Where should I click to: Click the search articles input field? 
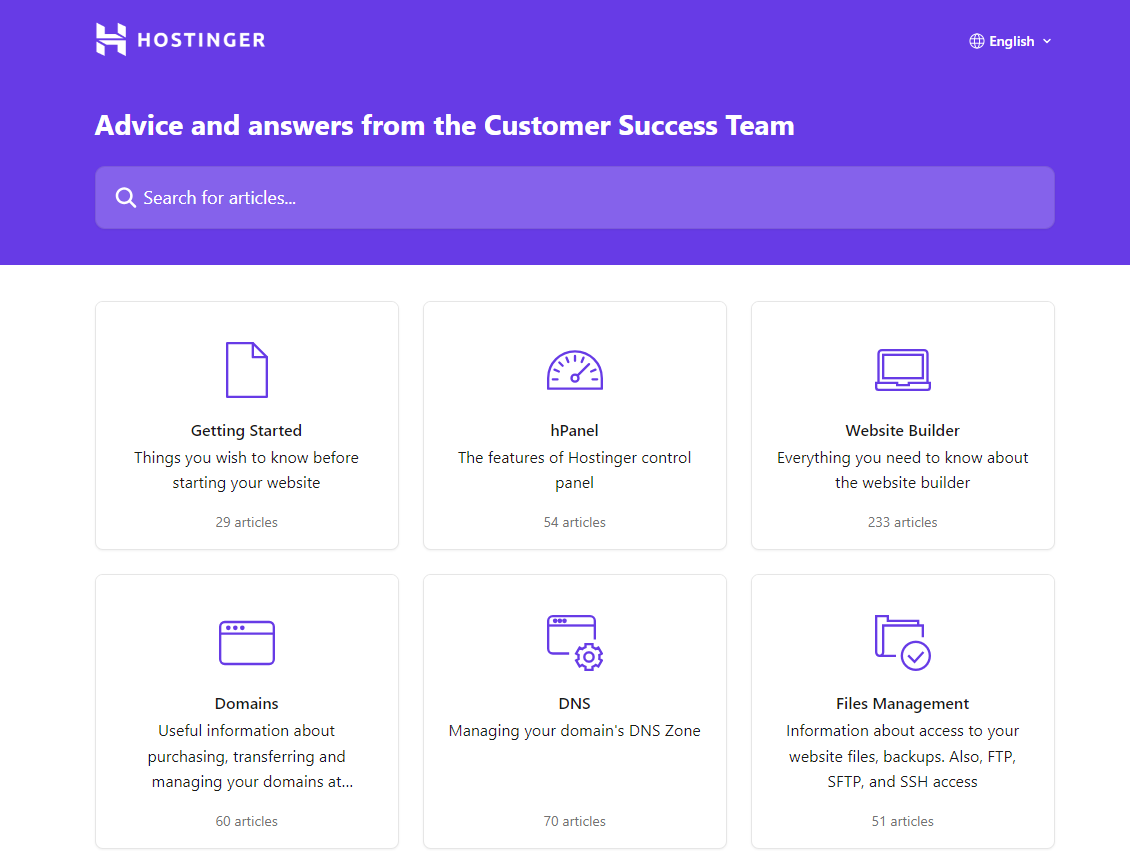(575, 197)
